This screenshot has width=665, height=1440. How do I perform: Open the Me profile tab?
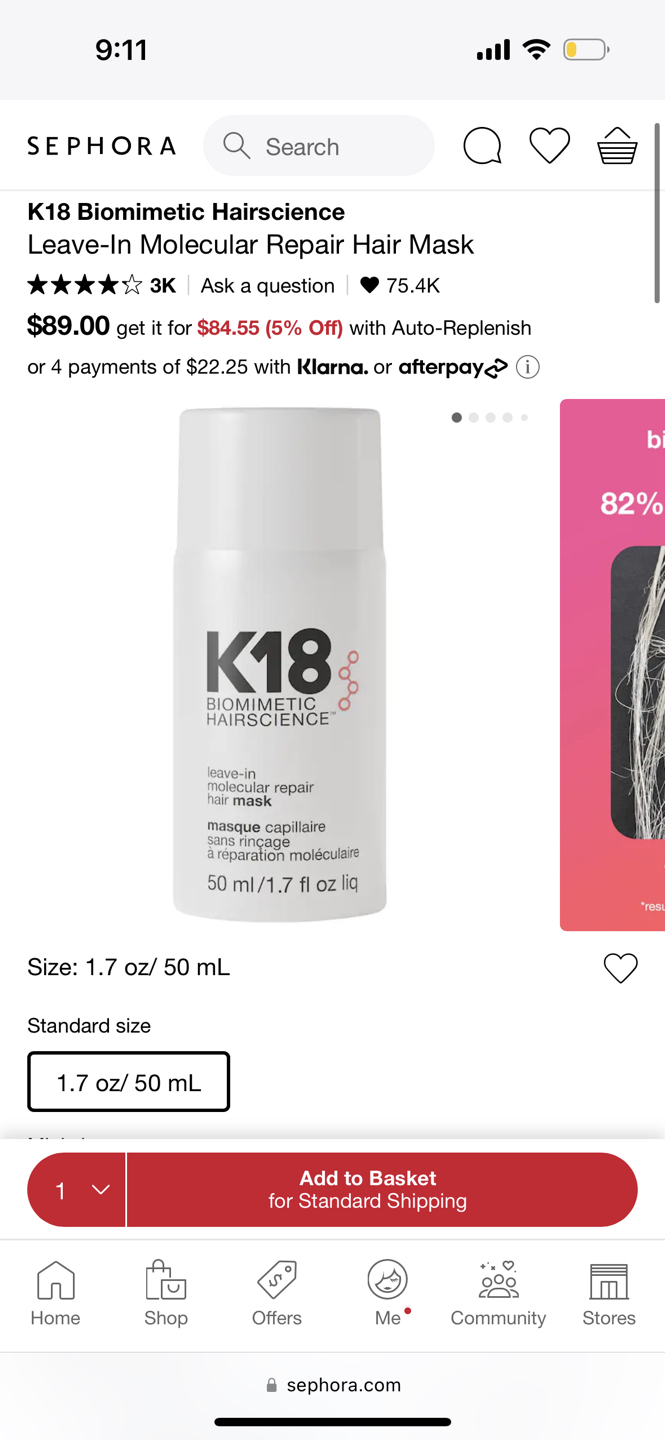(x=388, y=1293)
